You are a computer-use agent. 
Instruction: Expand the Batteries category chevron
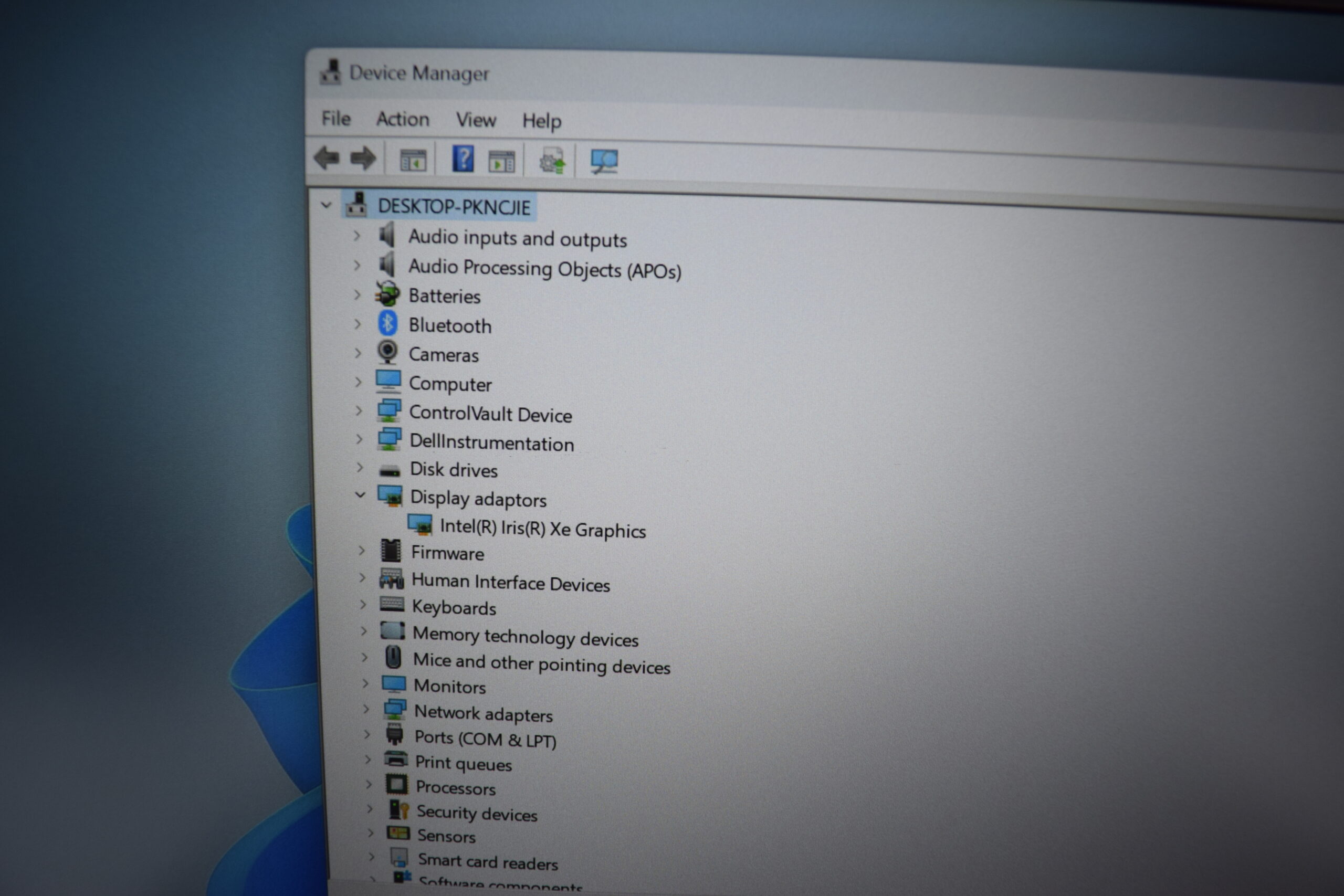tap(358, 294)
